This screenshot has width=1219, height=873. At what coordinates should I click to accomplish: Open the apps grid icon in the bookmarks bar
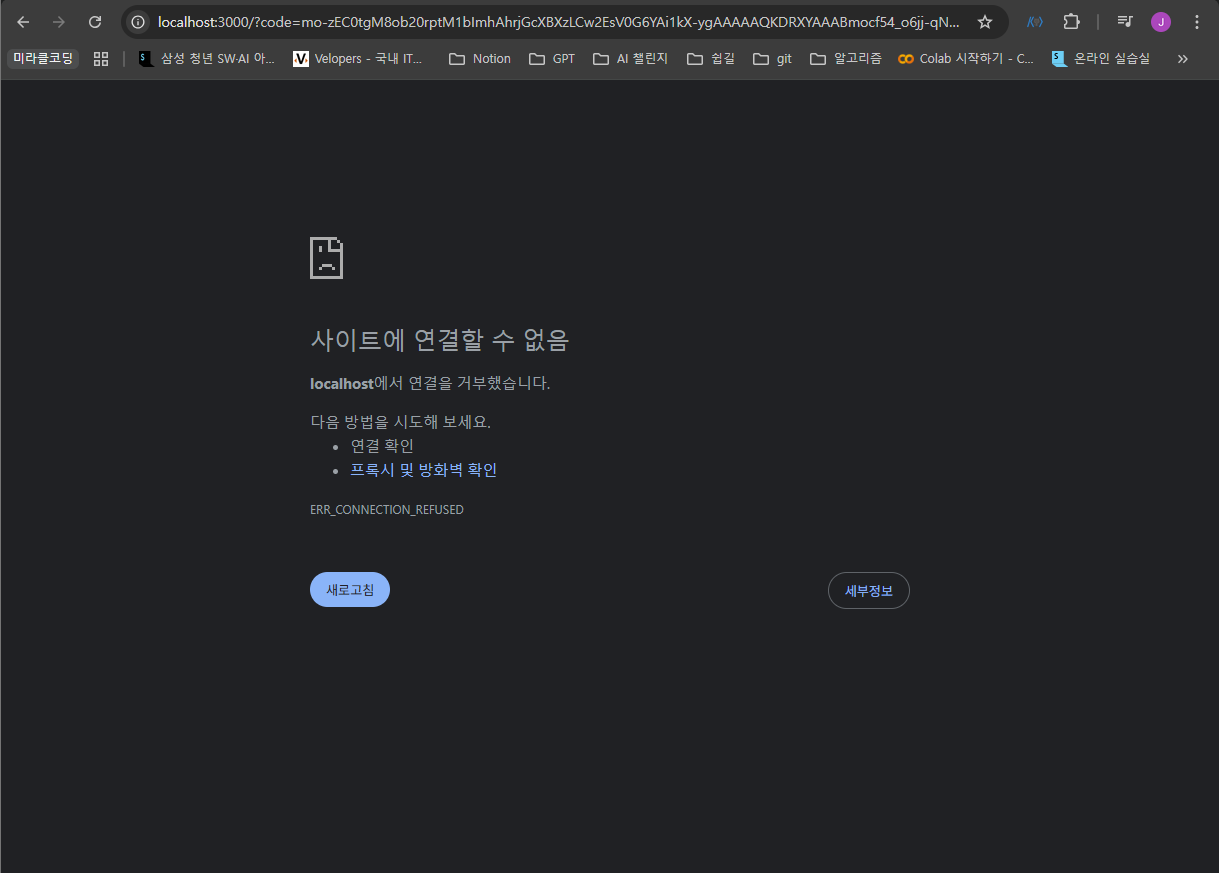[x=101, y=59]
